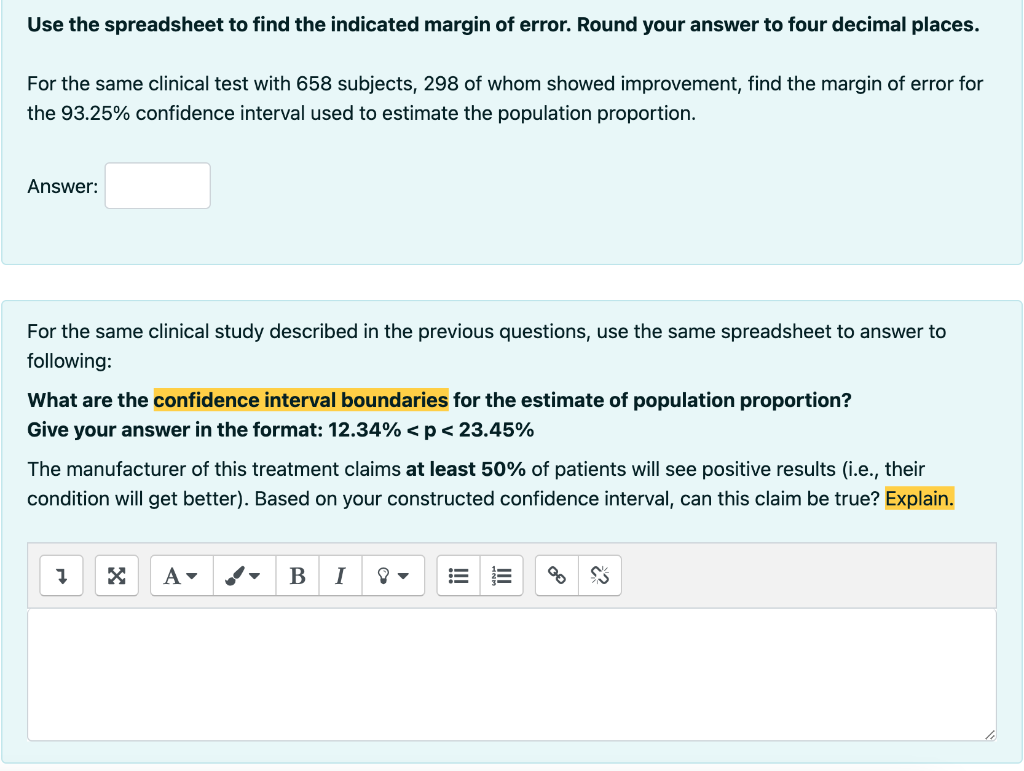Insert a numbered list
Screen dimensions: 1024x771
pyautogui.click(x=503, y=575)
